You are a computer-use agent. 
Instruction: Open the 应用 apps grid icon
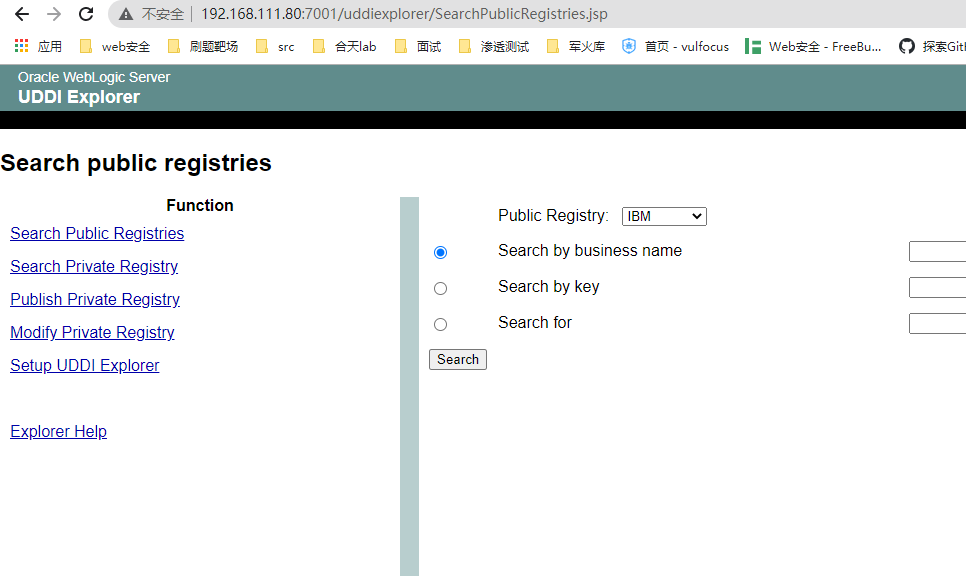pos(22,46)
